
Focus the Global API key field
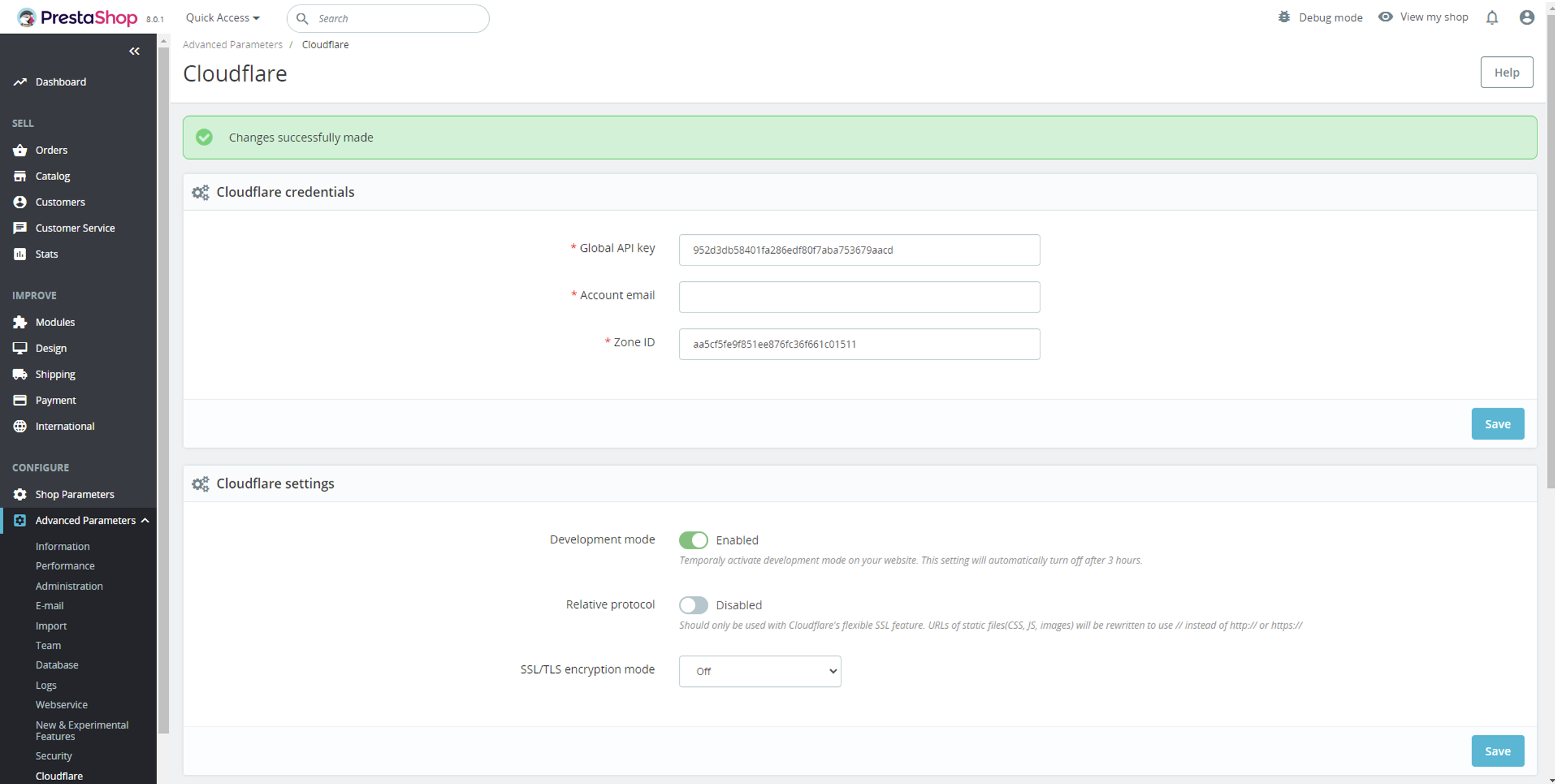[x=859, y=250]
